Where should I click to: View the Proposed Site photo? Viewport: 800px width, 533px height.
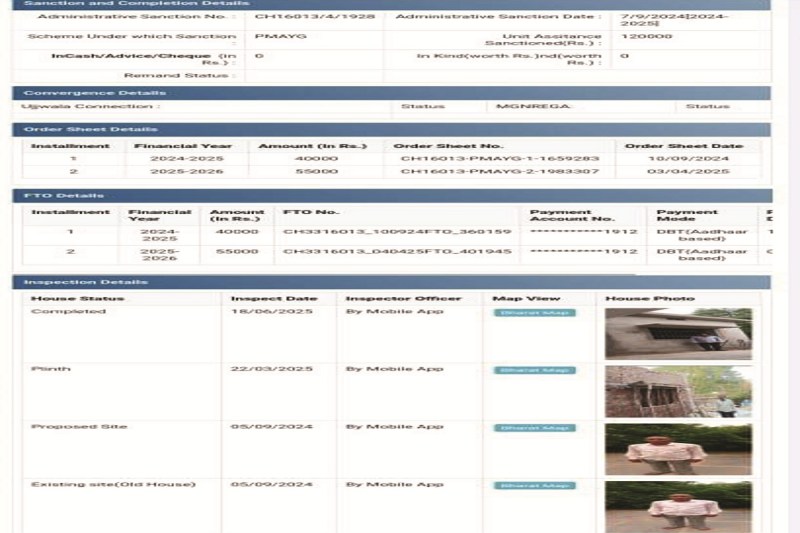pos(678,449)
